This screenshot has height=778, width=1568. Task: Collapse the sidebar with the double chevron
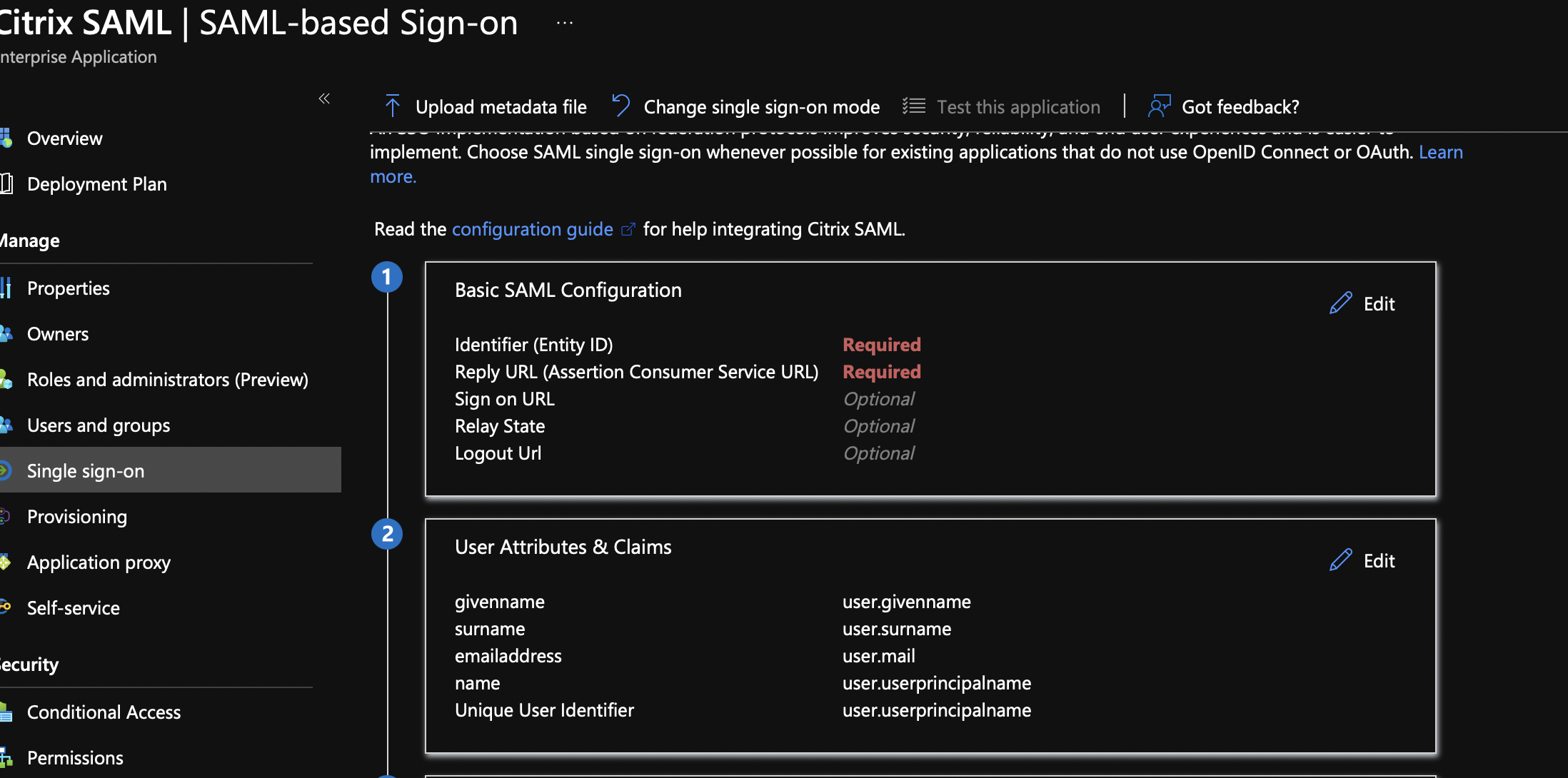(324, 98)
